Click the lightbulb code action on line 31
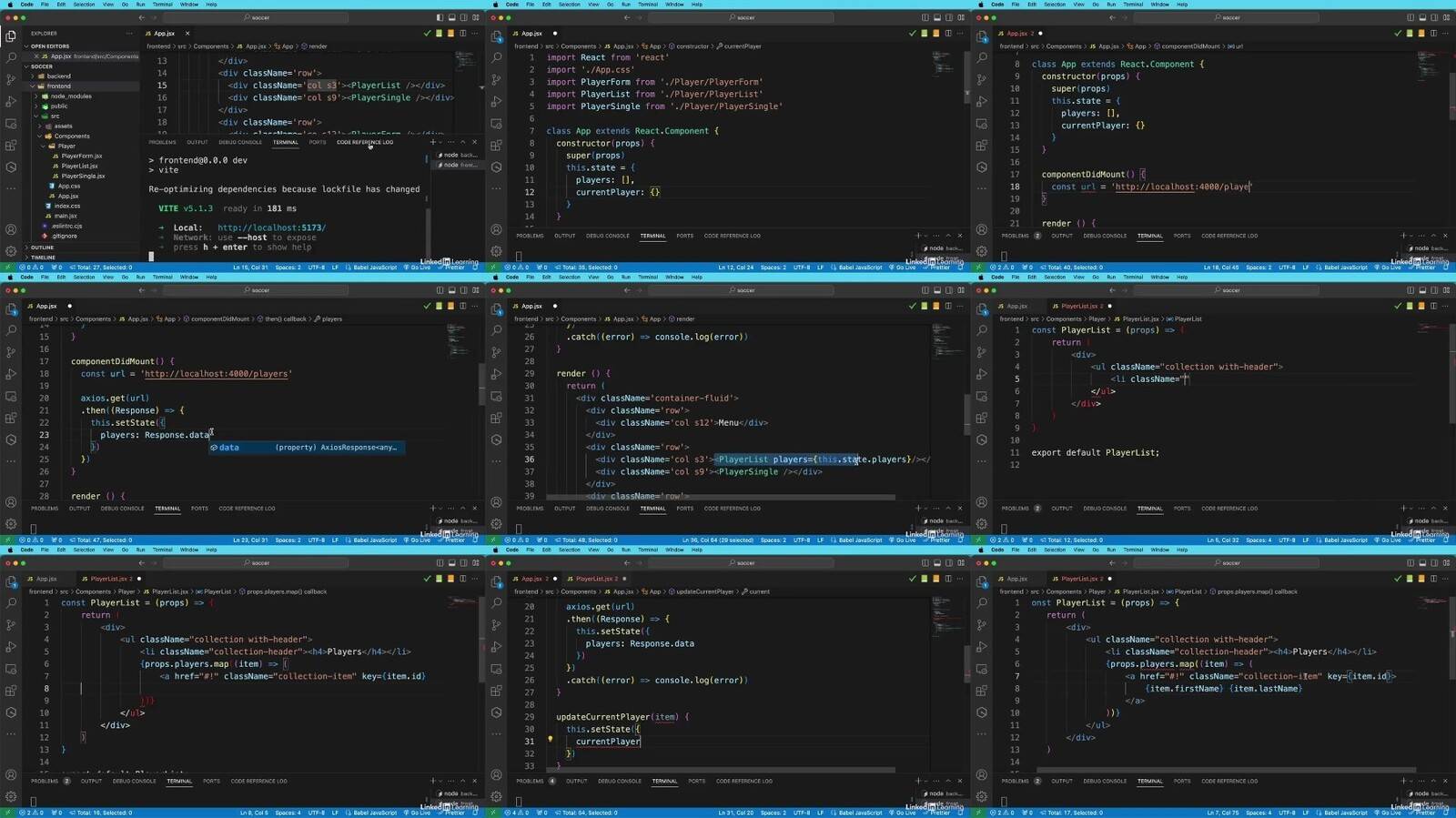The width and height of the screenshot is (1456, 818). [550, 740]
